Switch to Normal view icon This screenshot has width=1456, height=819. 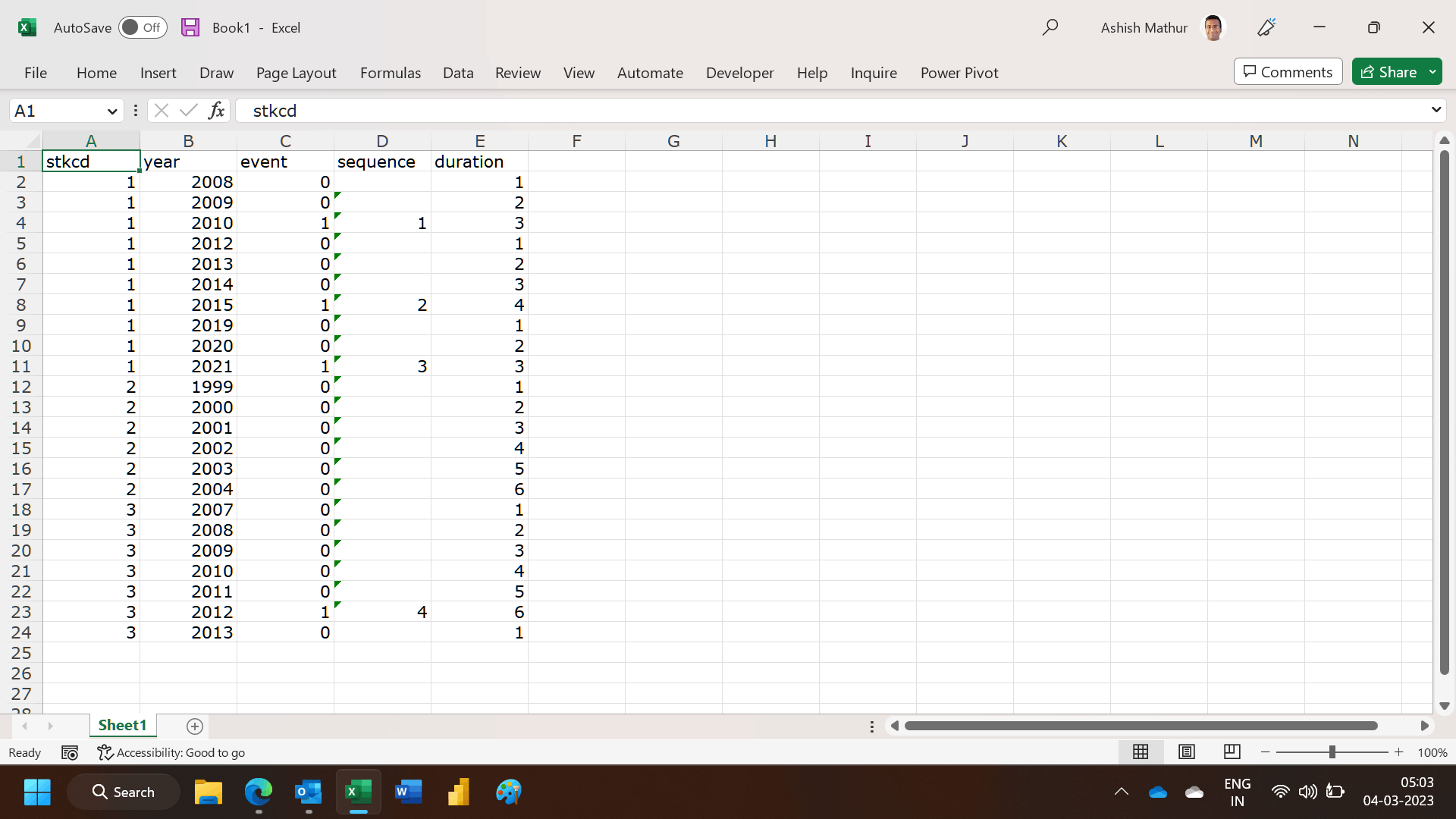pyautogui.click(x=1141, y=752)
